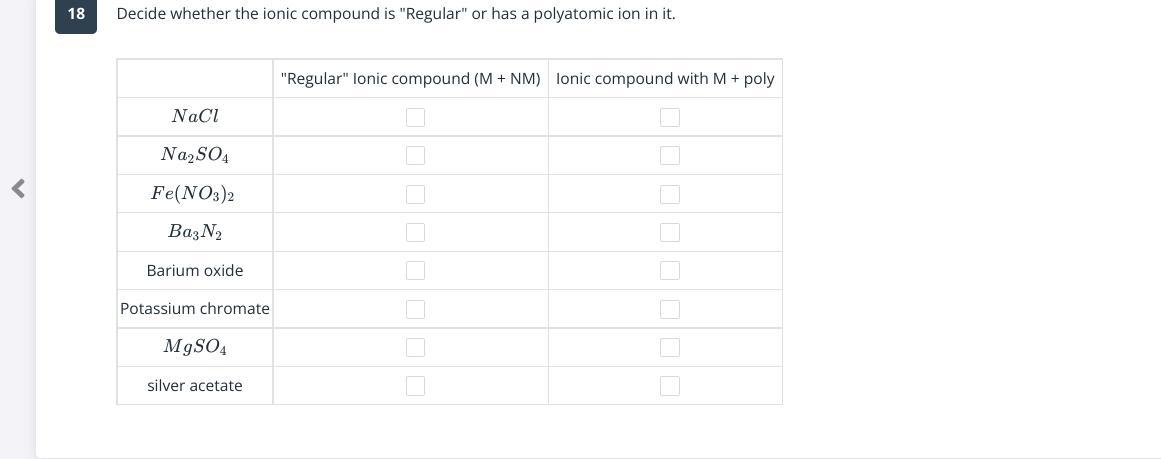The height and width of the screenshot is (459, 1161).
Task: Check Regular box for Potassium chromate
Action: coord(415,309)
